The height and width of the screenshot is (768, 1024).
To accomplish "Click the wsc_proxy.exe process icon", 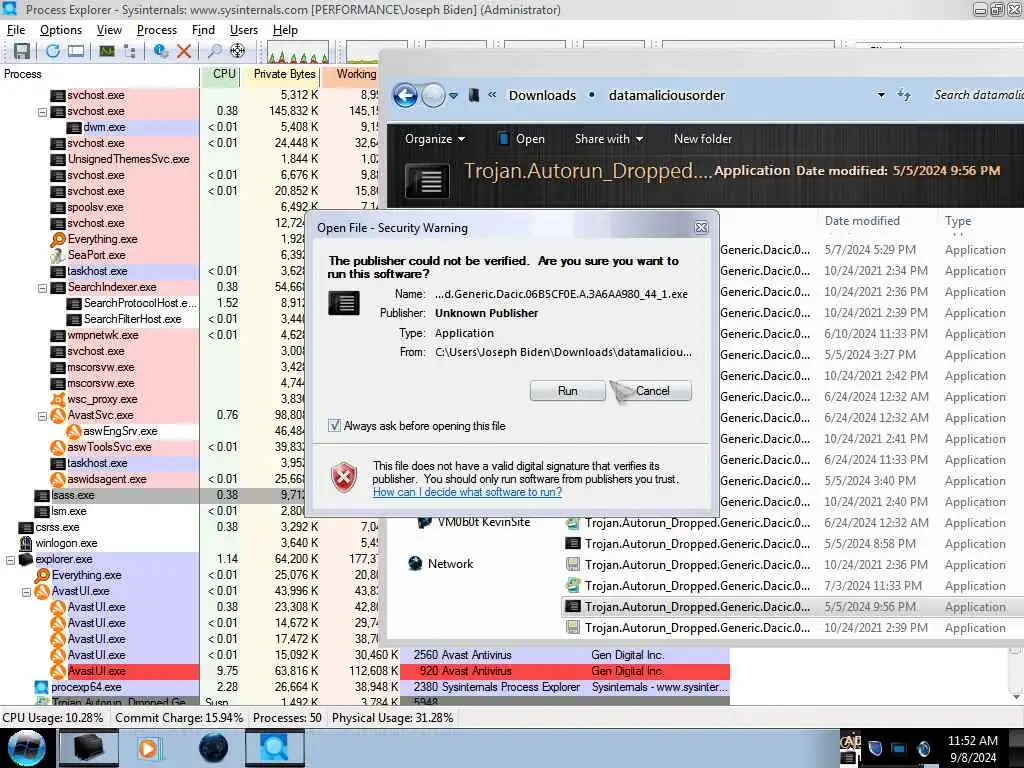I will pyautogui.click(x=58, y=399).
